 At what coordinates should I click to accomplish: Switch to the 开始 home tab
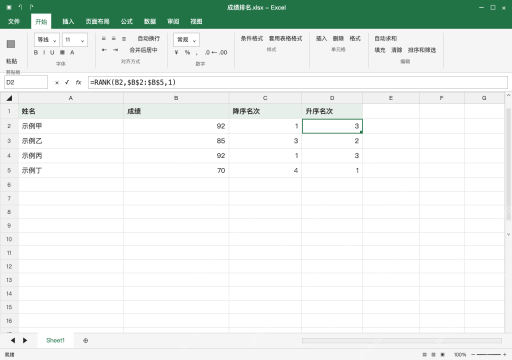41,21
